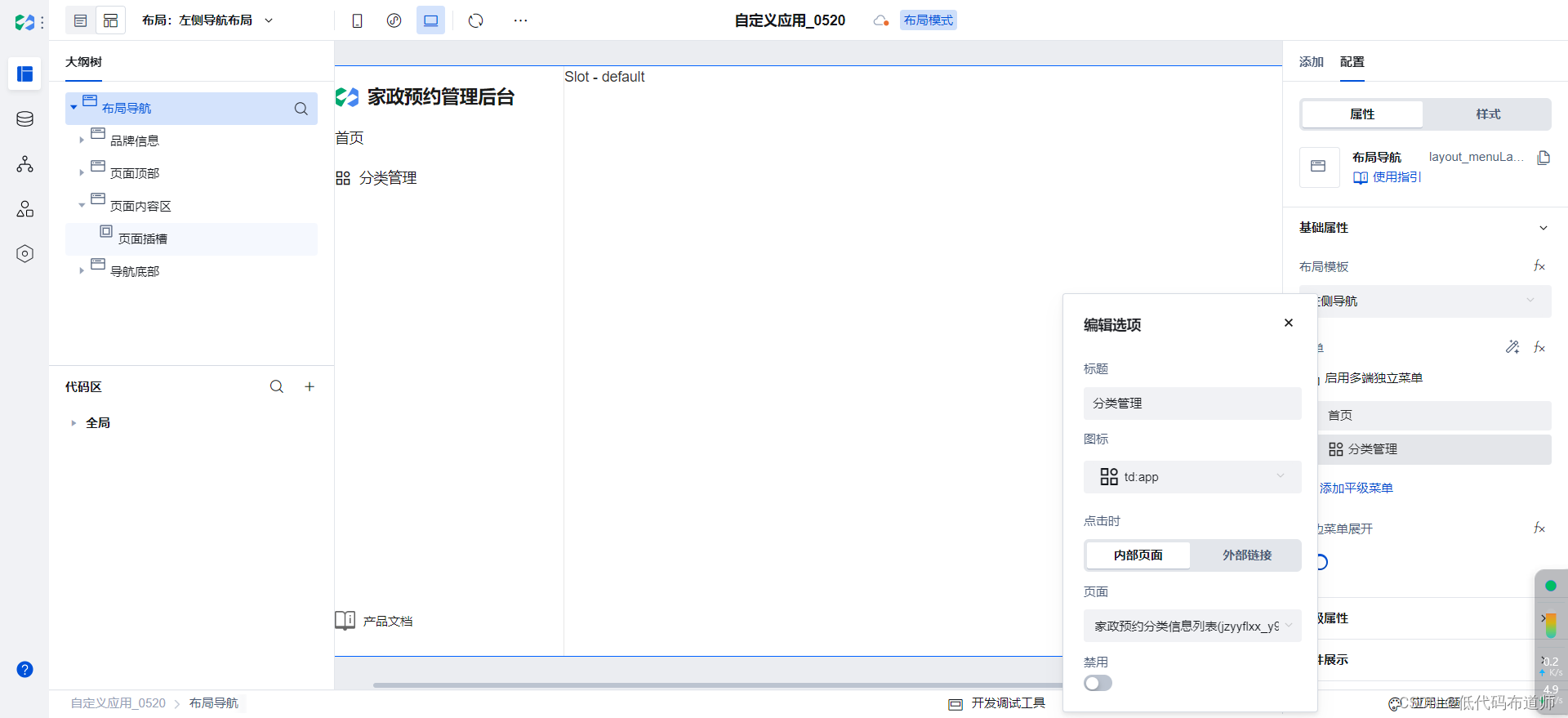Image resolution: width=1568 pixels, height=718 pixels.
Task: Select the mobile device preview icon
Action: (357, 20)
